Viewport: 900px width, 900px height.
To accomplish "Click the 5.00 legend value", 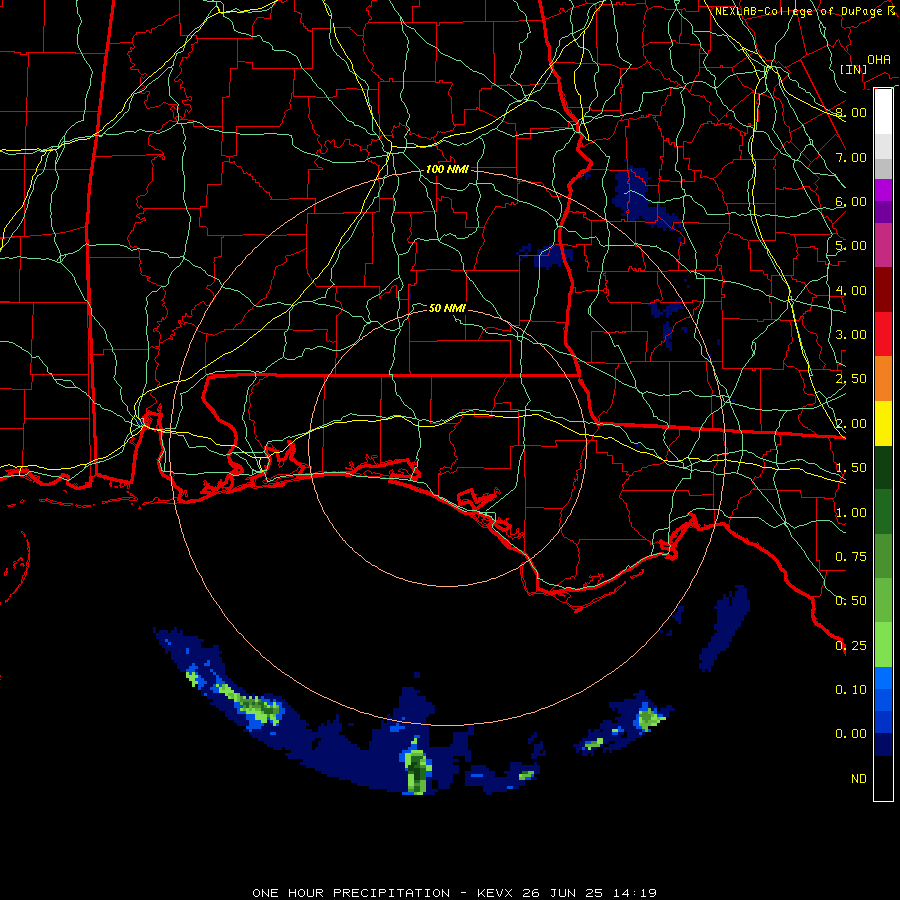I will pyautogui.click(x=851, y=246).
